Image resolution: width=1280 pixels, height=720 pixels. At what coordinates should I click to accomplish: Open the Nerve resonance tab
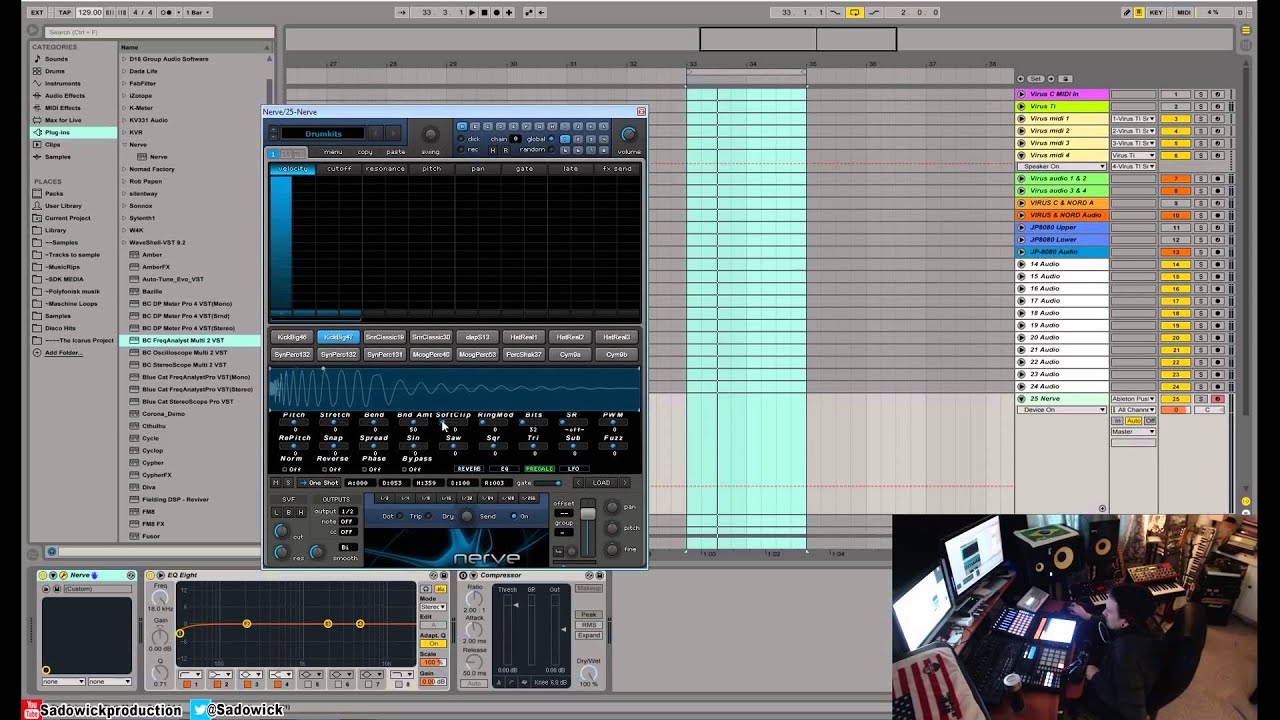click(x=385, y=168)
